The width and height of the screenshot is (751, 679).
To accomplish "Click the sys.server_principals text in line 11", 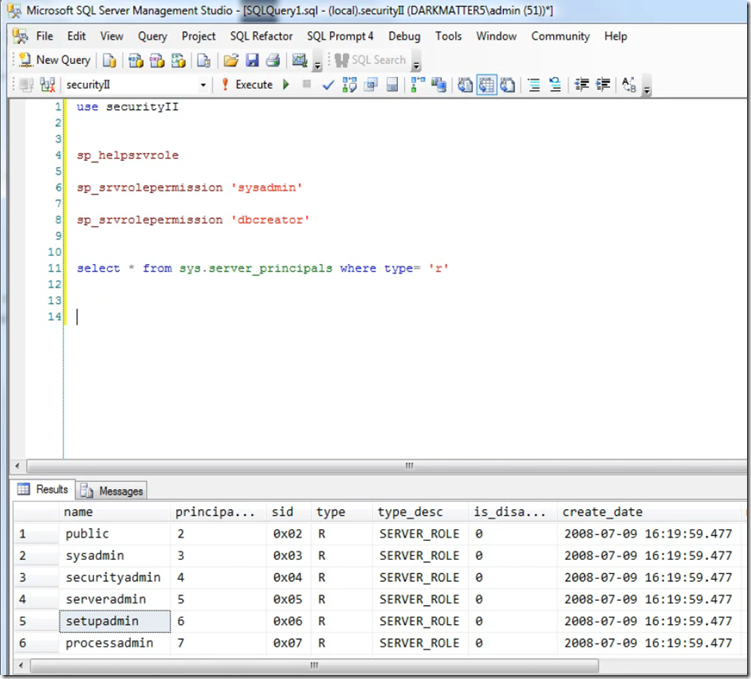I will 256,269.
